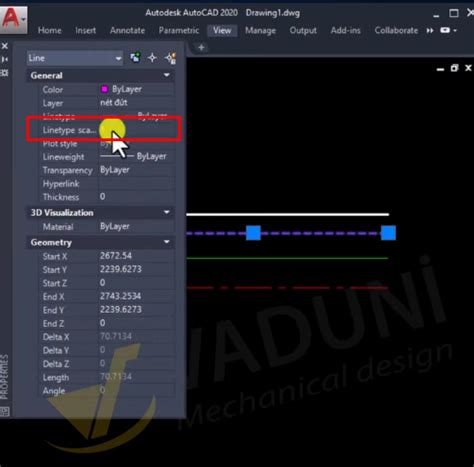Click the Linetype scale value field
Image resolution: width=474 pixels, height=467 pixels.
(136, 130)
